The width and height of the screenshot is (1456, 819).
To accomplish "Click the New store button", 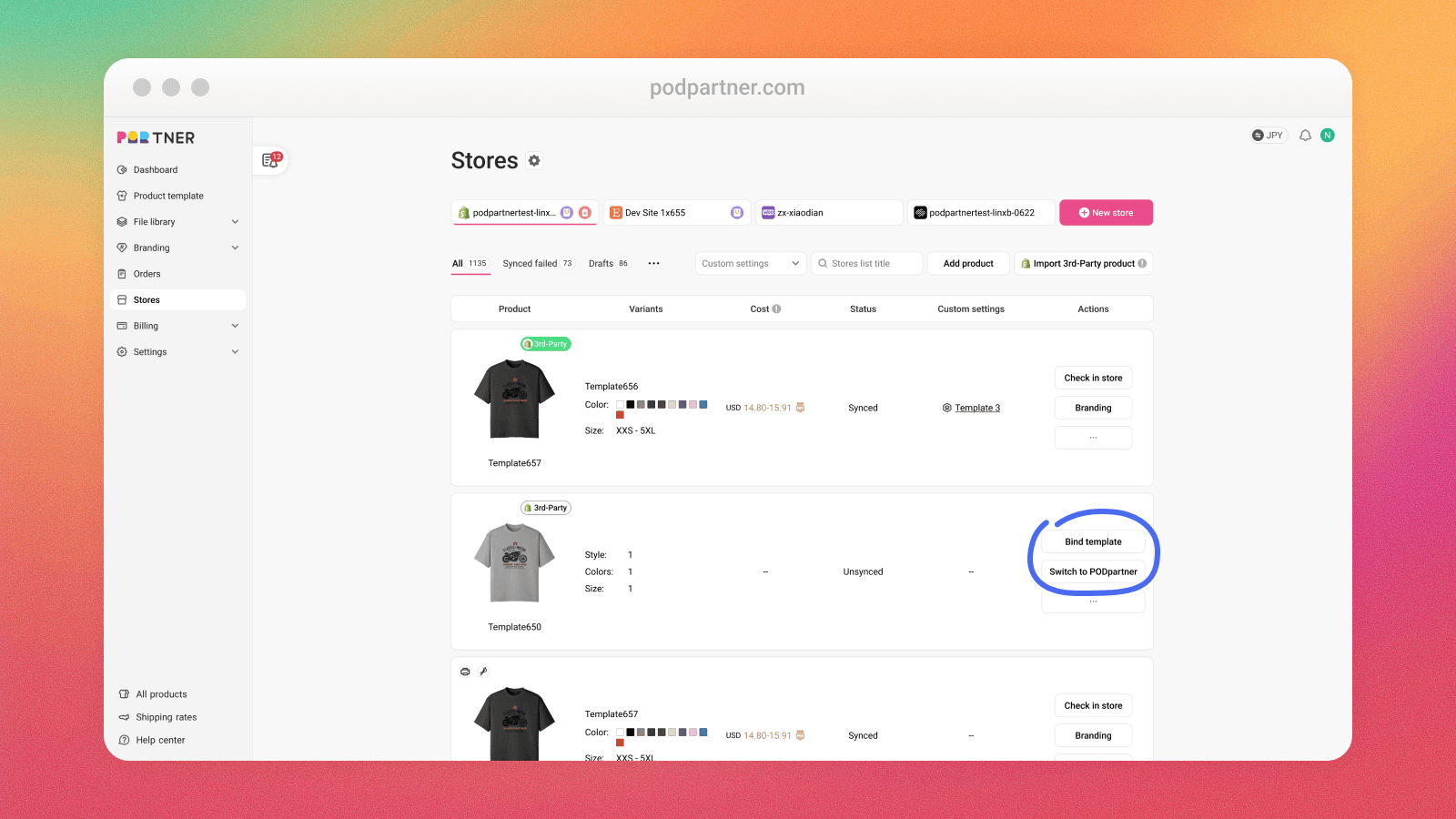I will pyautogui.click(x=1106, y=212).
